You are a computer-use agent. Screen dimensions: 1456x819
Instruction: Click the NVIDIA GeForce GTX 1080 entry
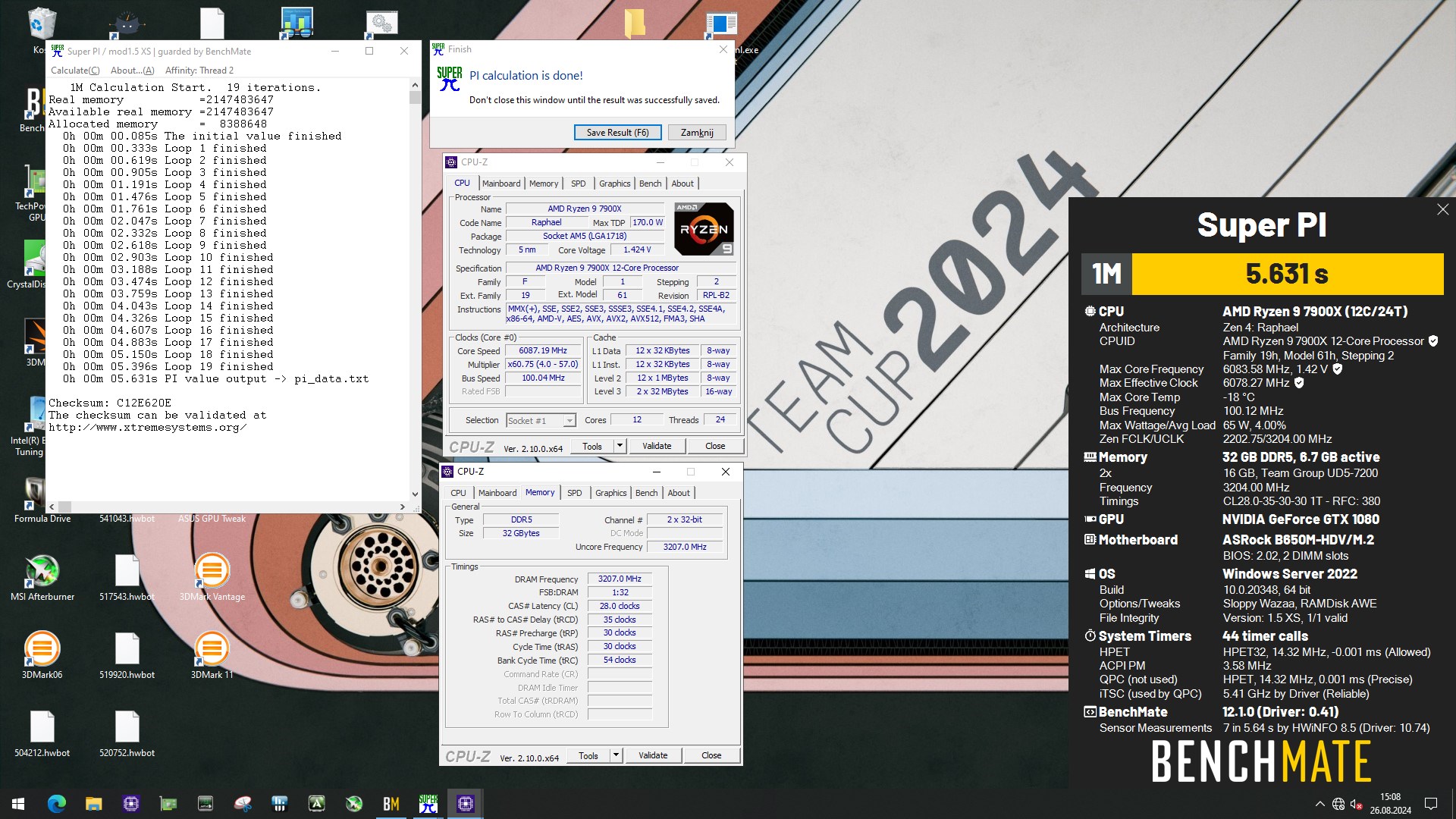1301,519
